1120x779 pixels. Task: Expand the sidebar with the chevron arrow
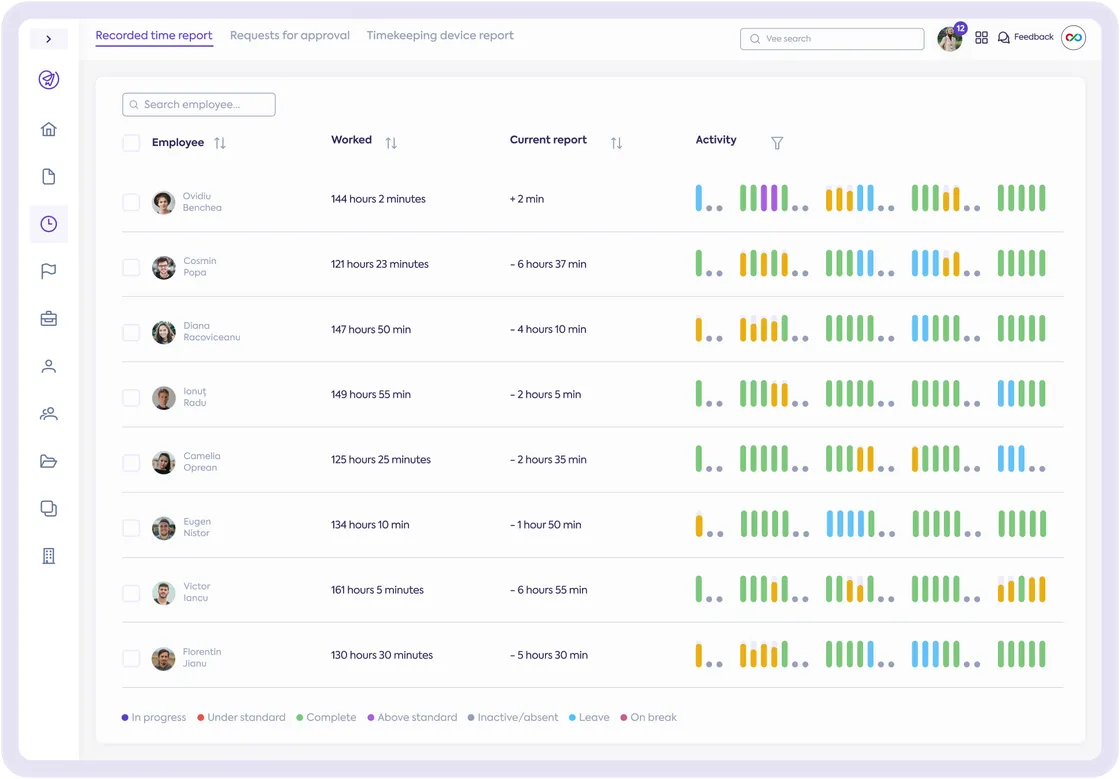coord(49,39)
